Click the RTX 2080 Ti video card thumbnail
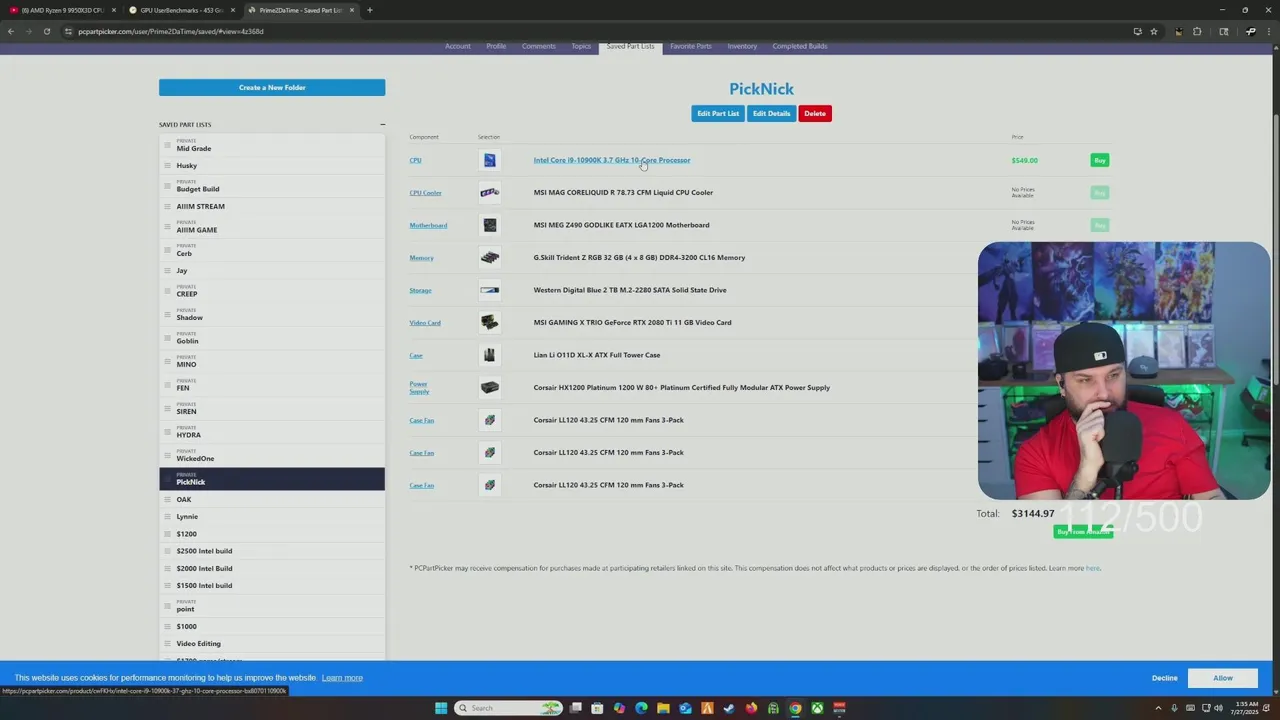The image size is (1280, 720). click(x=489, y=322)
